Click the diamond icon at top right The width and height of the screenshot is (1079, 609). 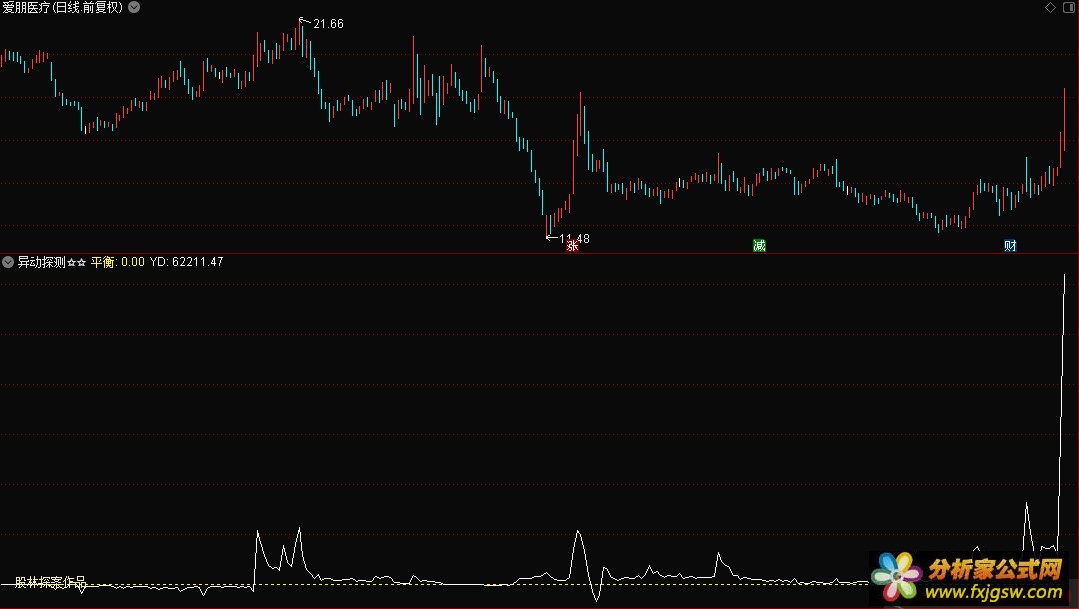(1050, 8)
